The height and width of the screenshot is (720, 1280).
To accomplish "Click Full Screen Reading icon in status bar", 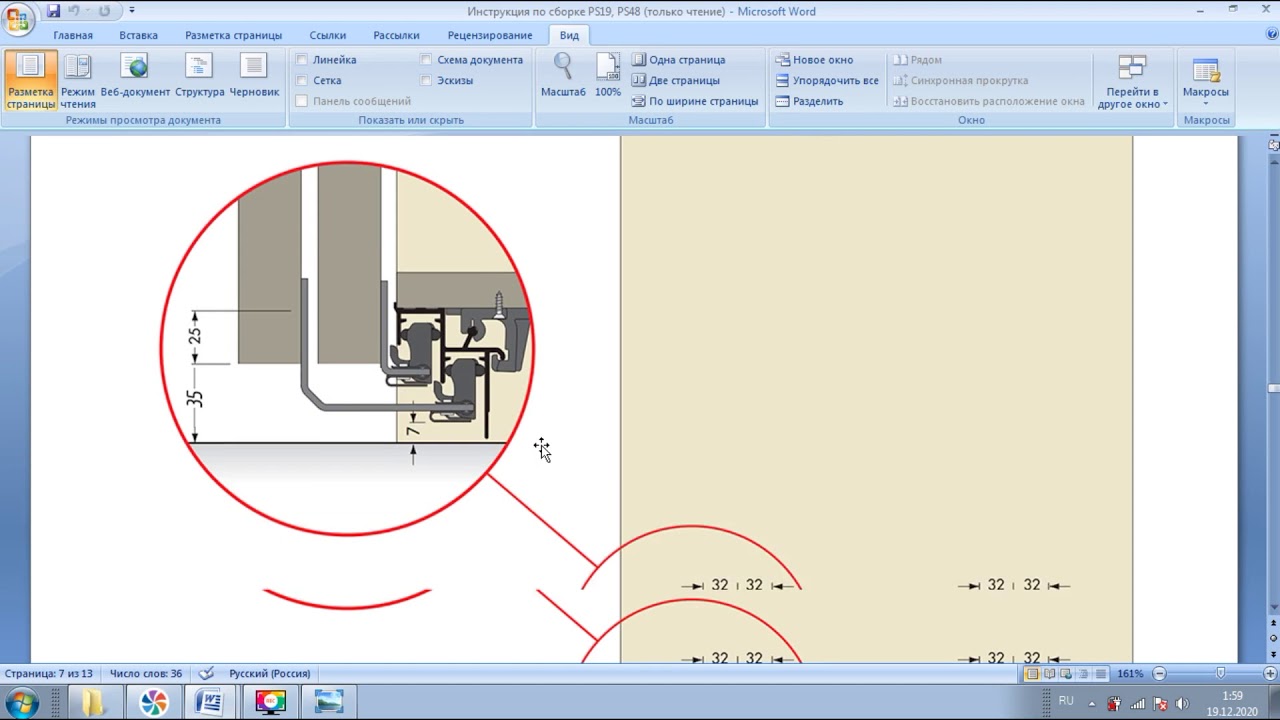I will 1049,674.
